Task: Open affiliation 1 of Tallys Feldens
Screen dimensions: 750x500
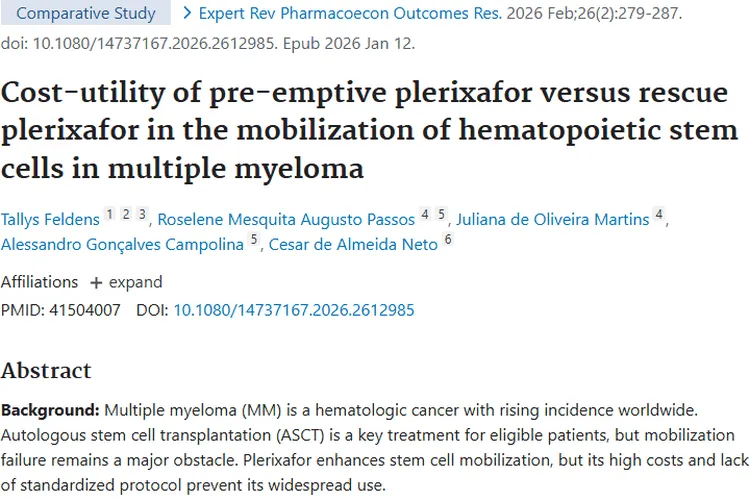Action: pyautogui.click(x=109, y=214)
